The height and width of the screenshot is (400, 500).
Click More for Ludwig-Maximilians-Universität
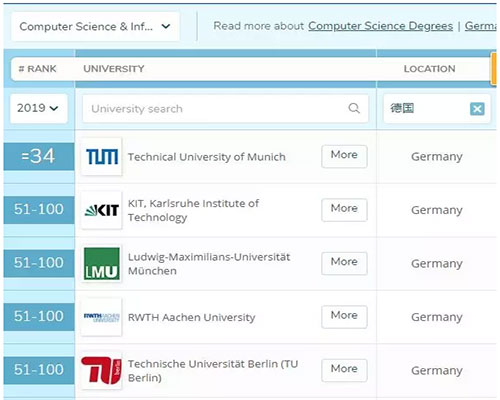coord(344,263)
